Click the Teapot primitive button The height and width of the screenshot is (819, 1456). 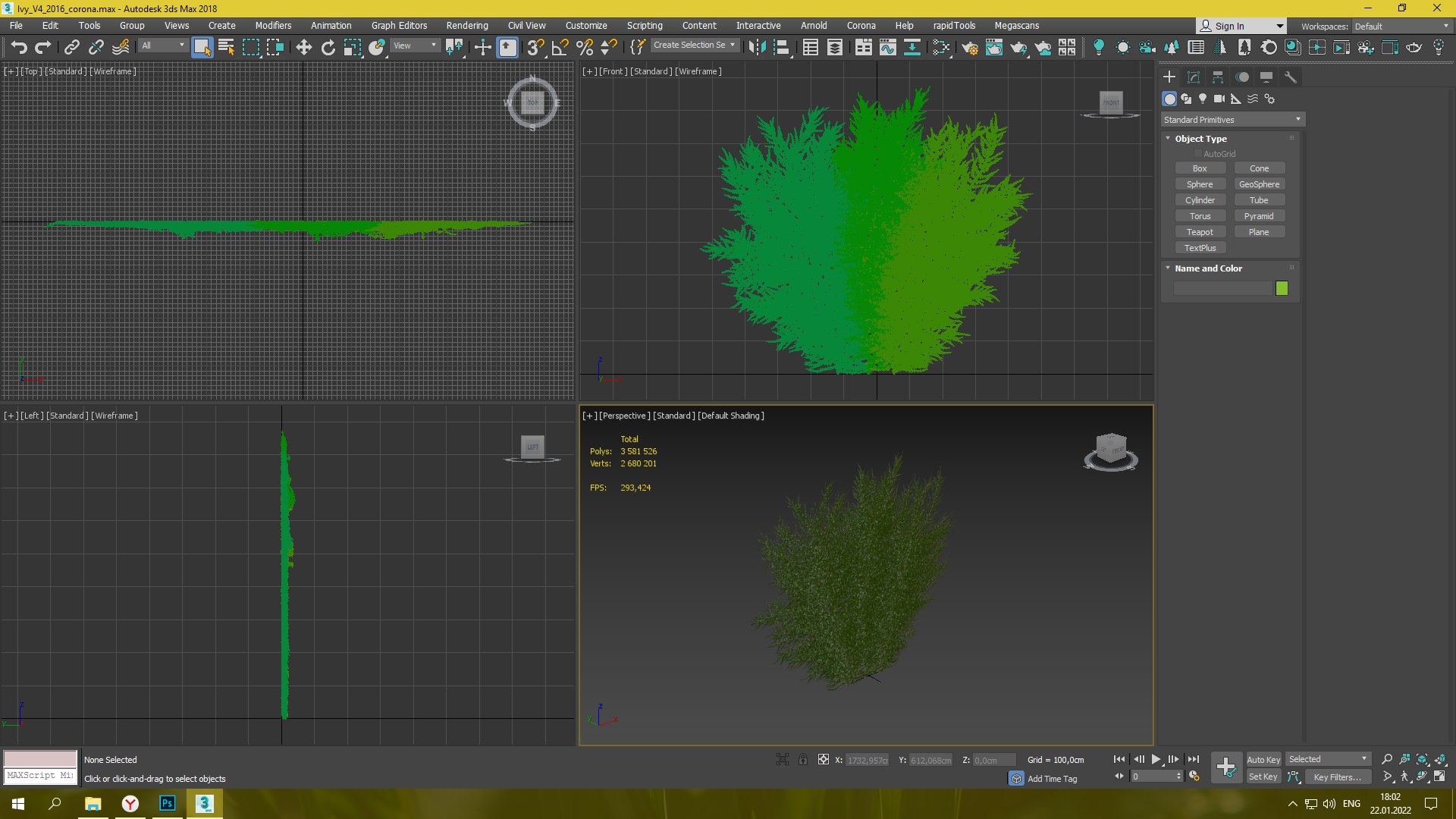pyautogui.click(x=1200, y=232)
